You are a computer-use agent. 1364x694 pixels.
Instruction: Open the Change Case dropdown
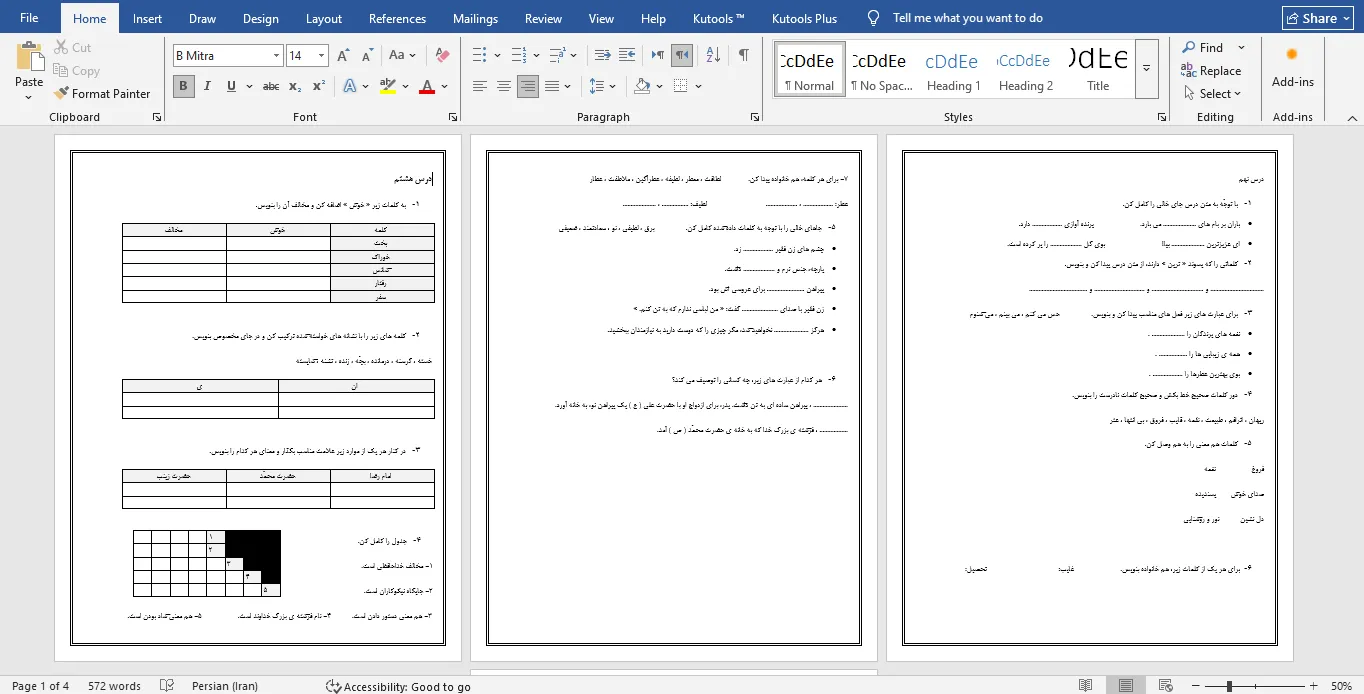pyautogui.click(x=402, y=56)
